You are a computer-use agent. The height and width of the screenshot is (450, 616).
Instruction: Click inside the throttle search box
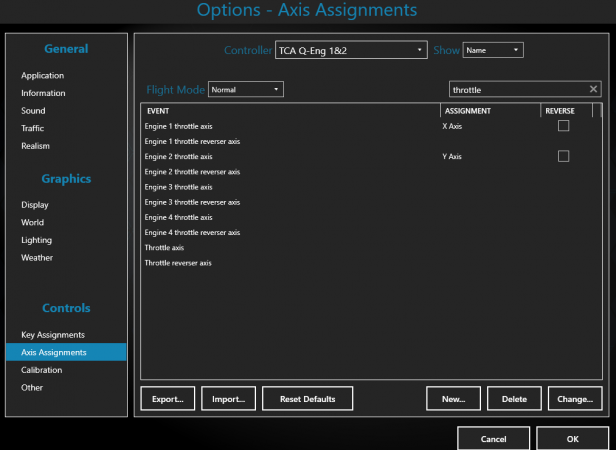click(x=515, y=90)
